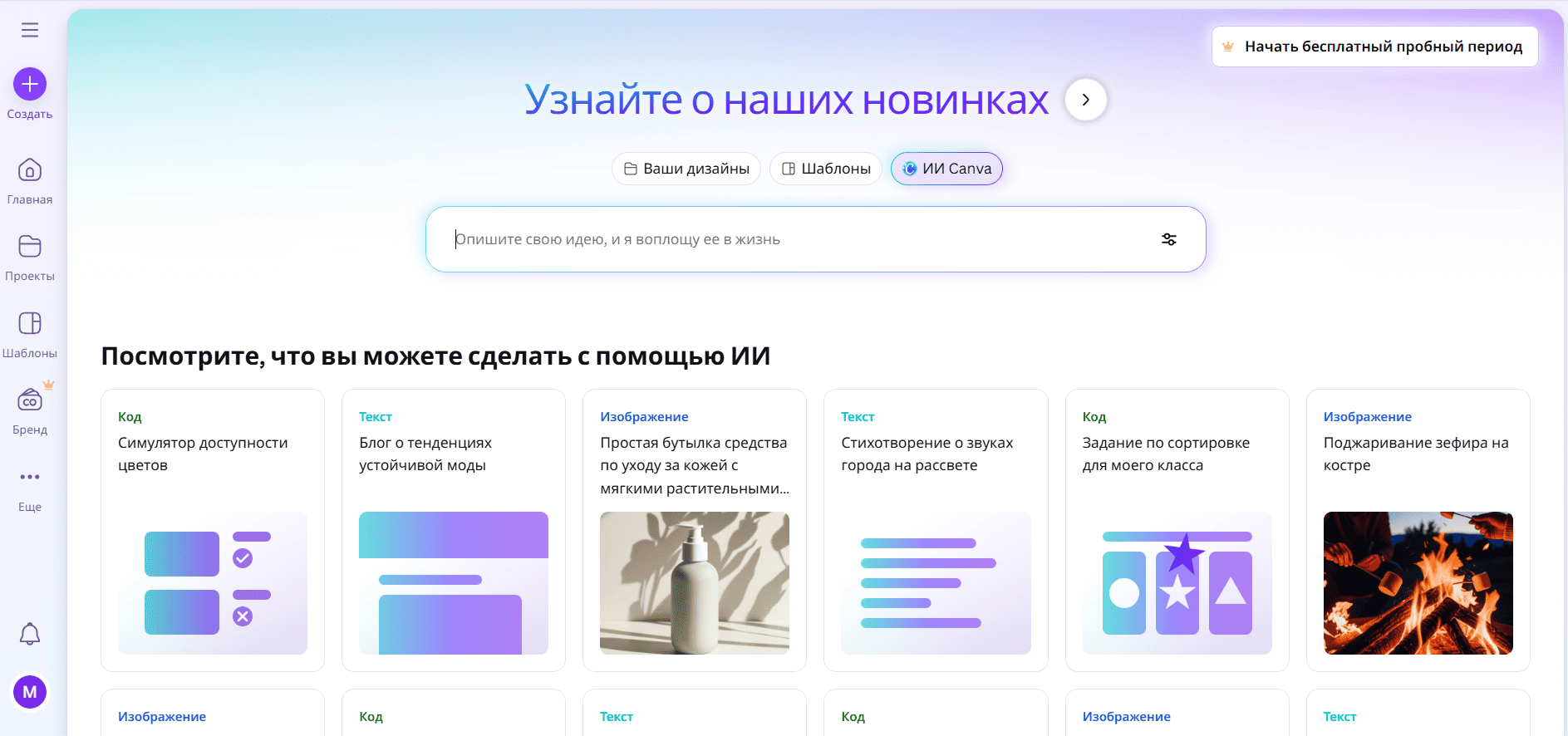Open Проекты folder icon in sidebar
Viewport: 1568px width, 736px height.
[x=30, y=247]
